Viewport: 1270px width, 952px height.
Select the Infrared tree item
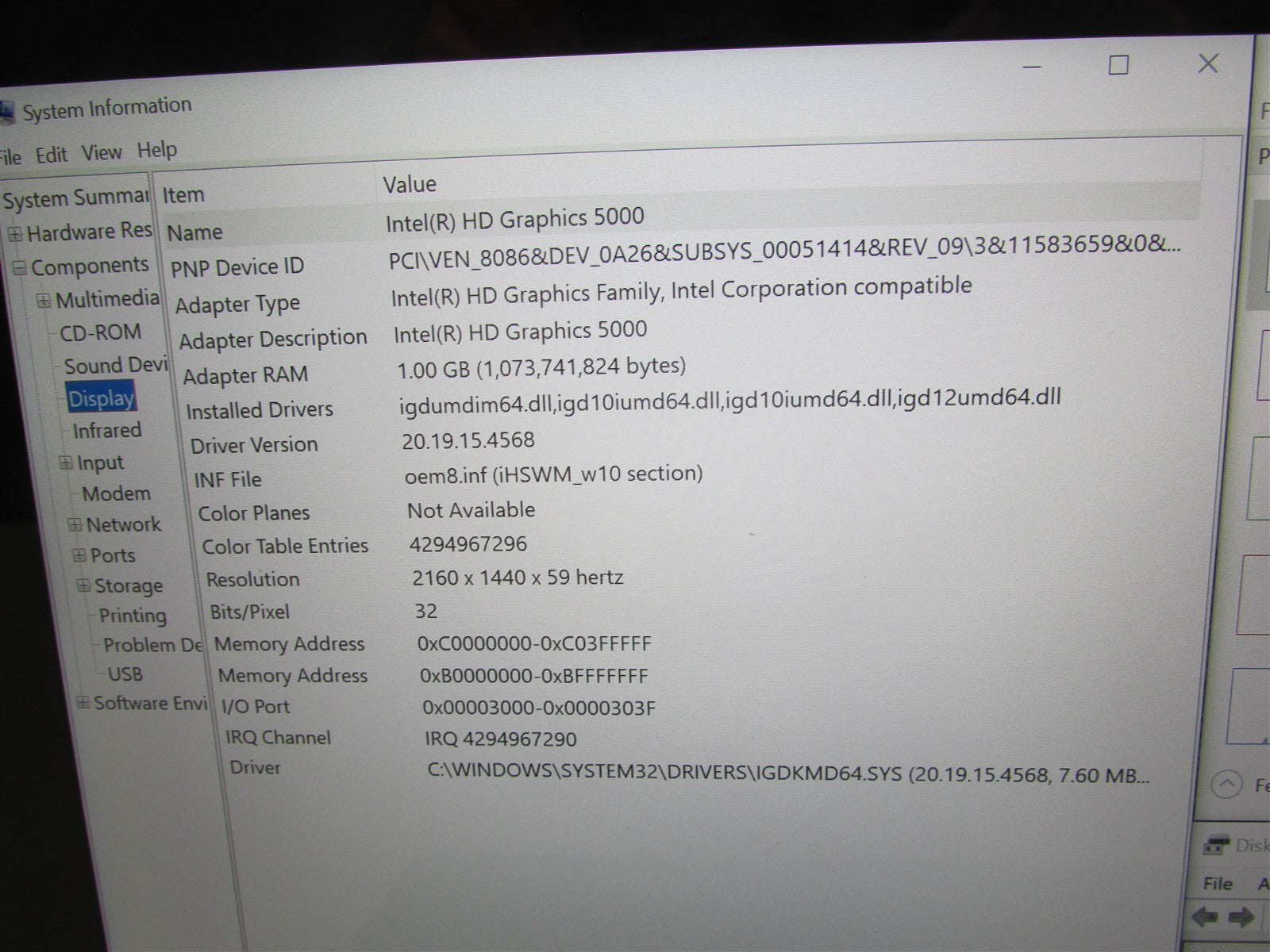point(107,431)
